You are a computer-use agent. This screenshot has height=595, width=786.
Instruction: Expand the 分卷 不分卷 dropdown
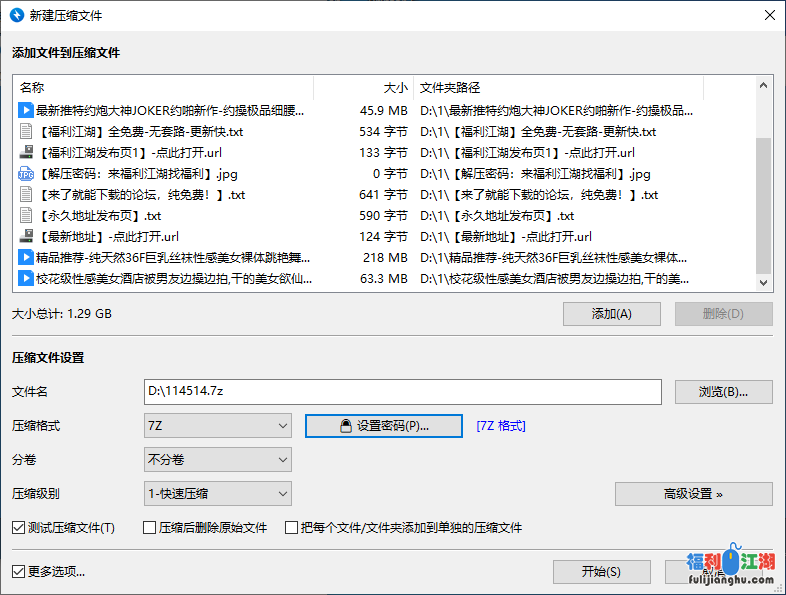tap(218, 460)
